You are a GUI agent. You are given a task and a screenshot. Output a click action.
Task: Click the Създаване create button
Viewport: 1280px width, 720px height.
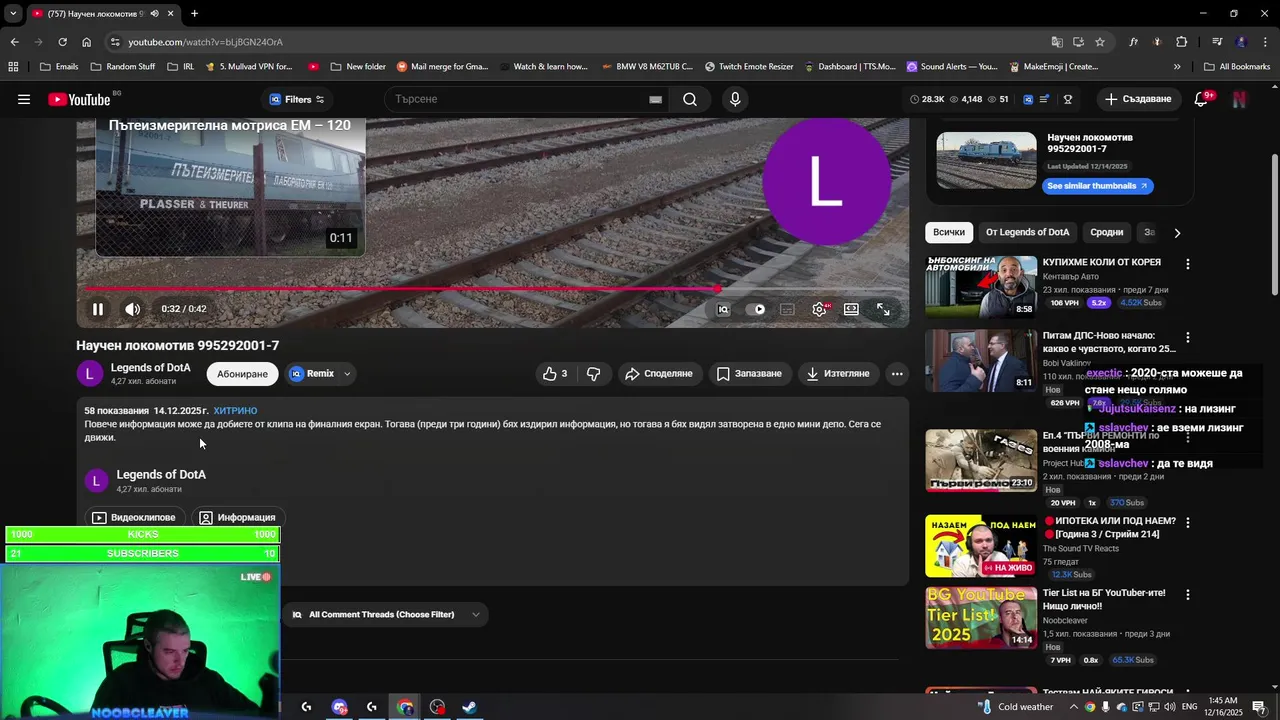(1138, 99)
